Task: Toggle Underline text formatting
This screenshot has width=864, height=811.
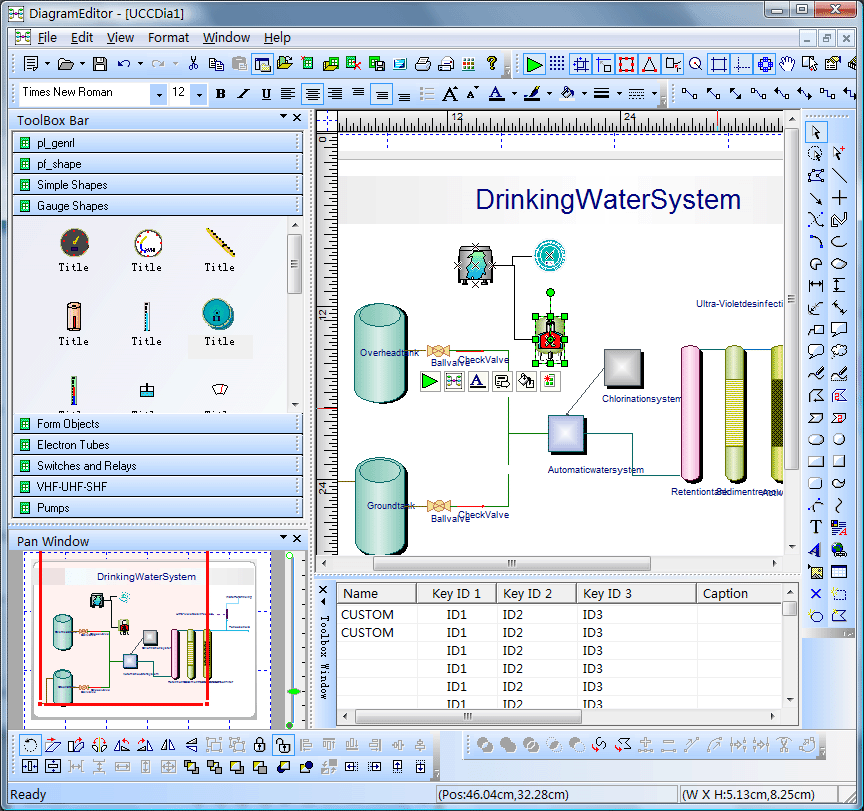Action: point(266,94)
